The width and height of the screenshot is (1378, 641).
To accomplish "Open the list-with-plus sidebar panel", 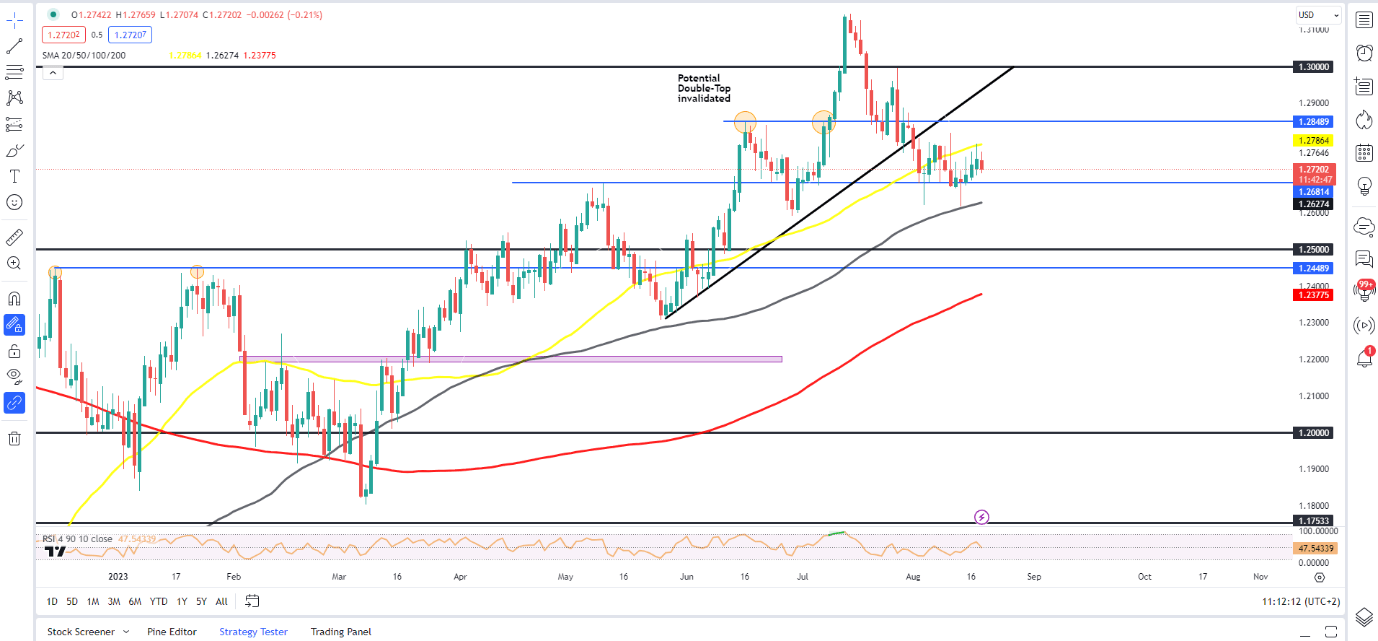I will coord(1364,86).
